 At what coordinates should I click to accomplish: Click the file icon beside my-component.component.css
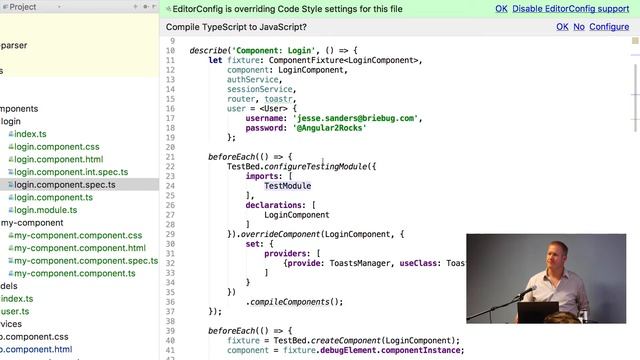11,235
